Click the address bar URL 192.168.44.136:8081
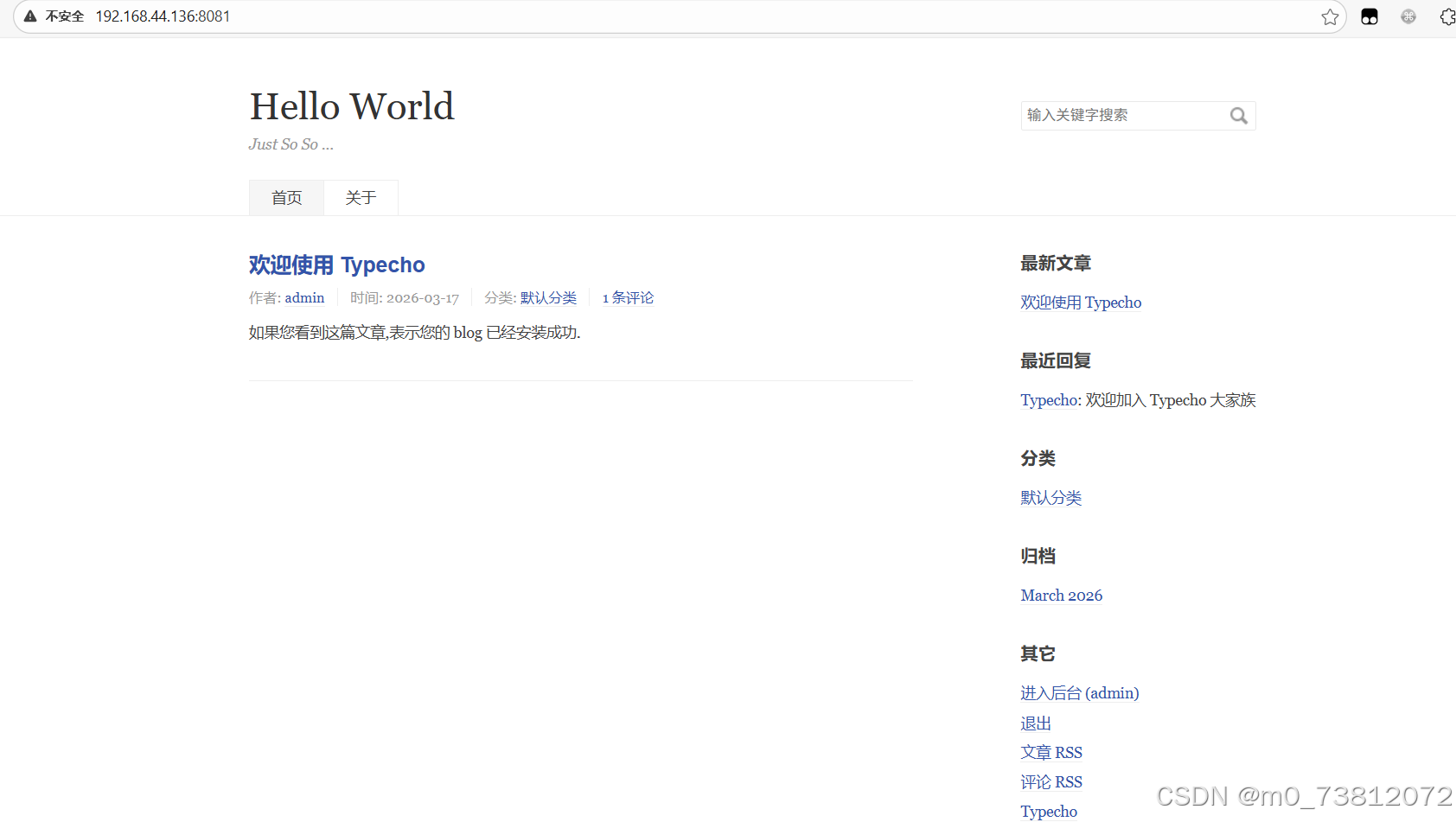The width and height of the screenshot is (1456, 822). point(163,16)
